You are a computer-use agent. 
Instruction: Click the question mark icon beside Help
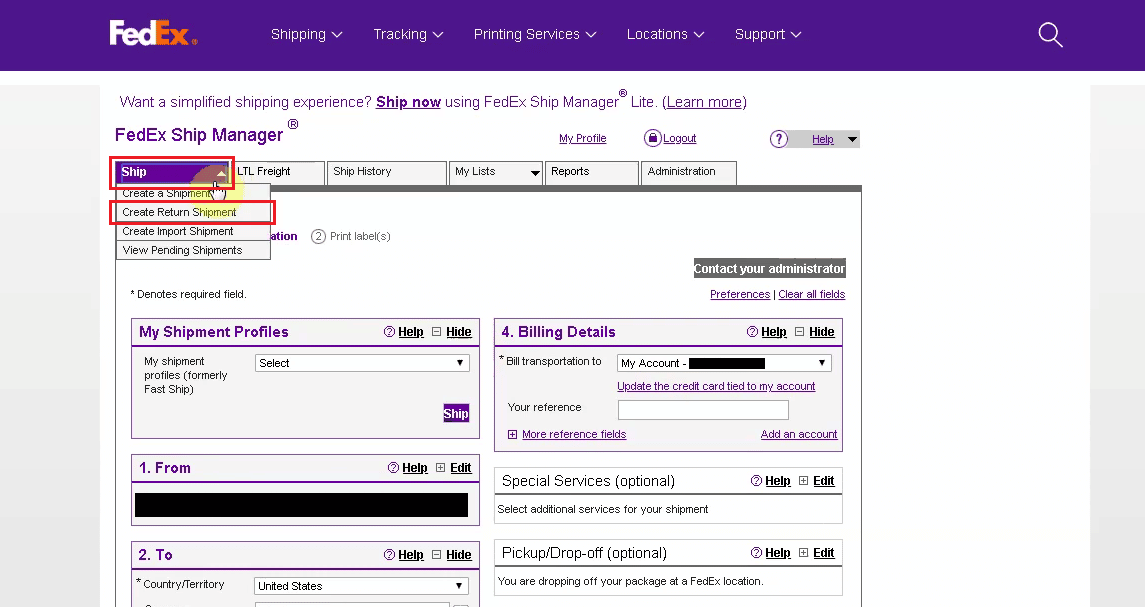[x=779, y=139]
